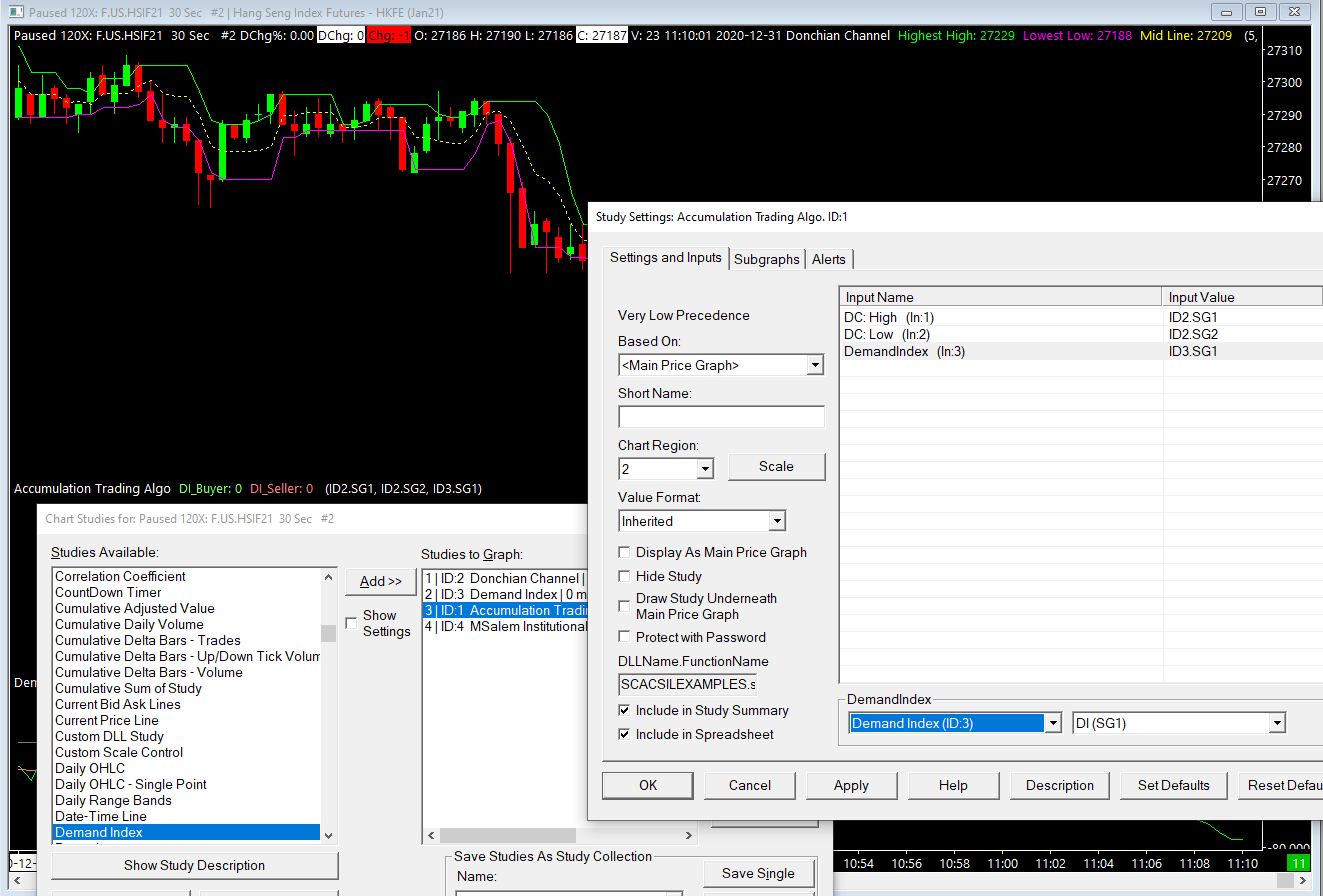Click Save Single button
Screen dimensions: 1323x896
coord(758,873)
